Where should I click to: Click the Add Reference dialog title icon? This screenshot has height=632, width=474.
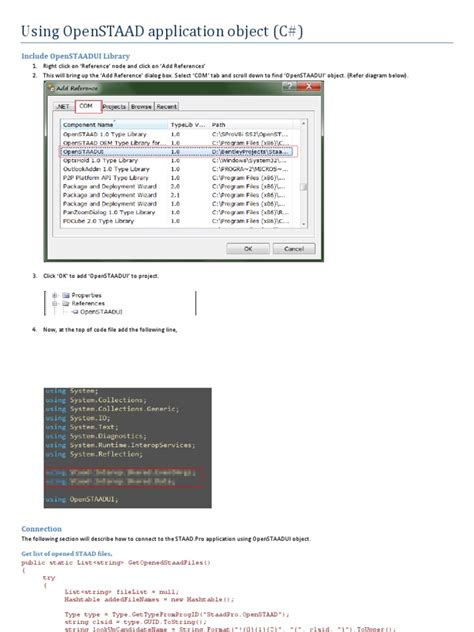pyautogui.click(x=51, y=87)
